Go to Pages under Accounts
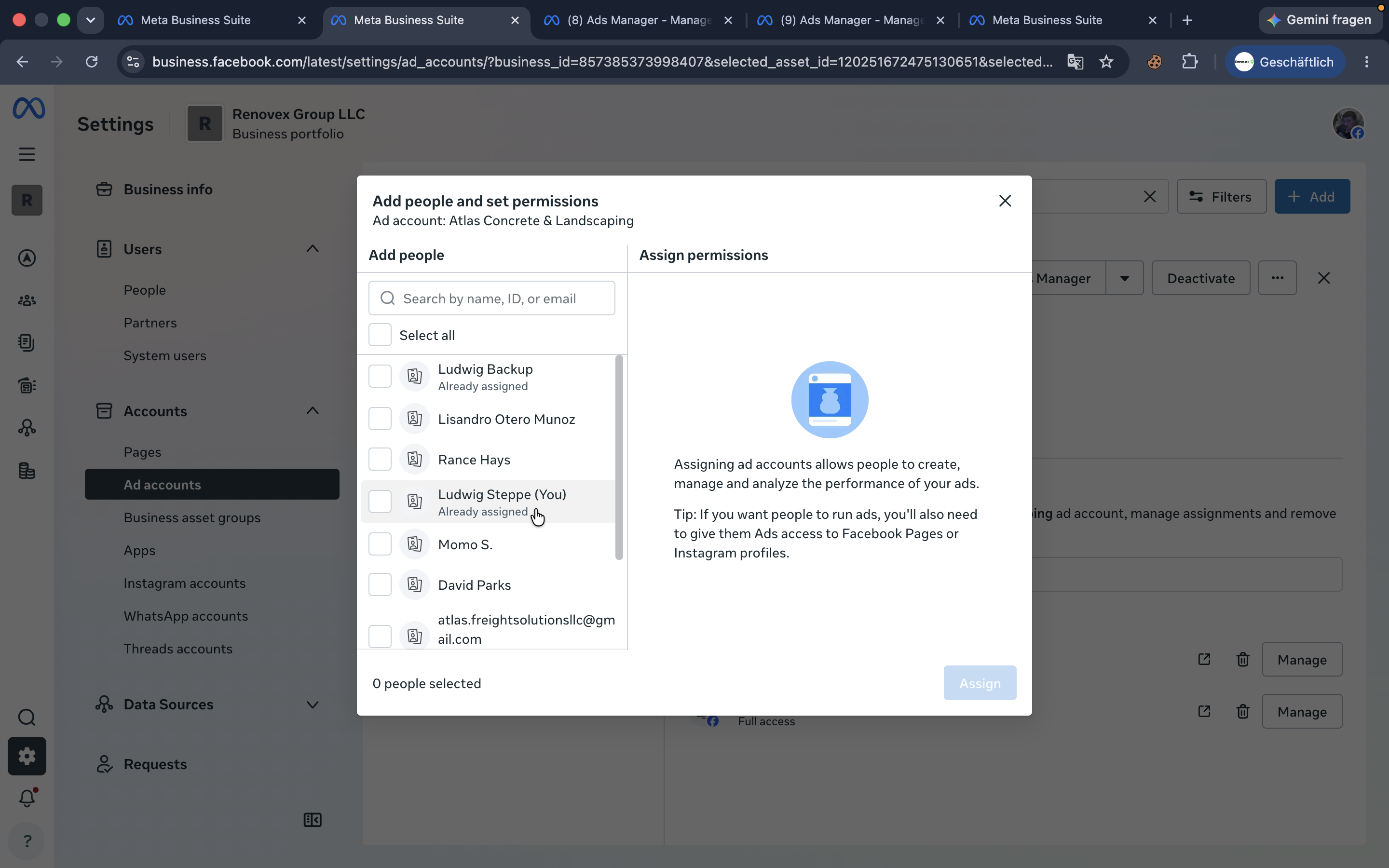 tap(142, 452)
